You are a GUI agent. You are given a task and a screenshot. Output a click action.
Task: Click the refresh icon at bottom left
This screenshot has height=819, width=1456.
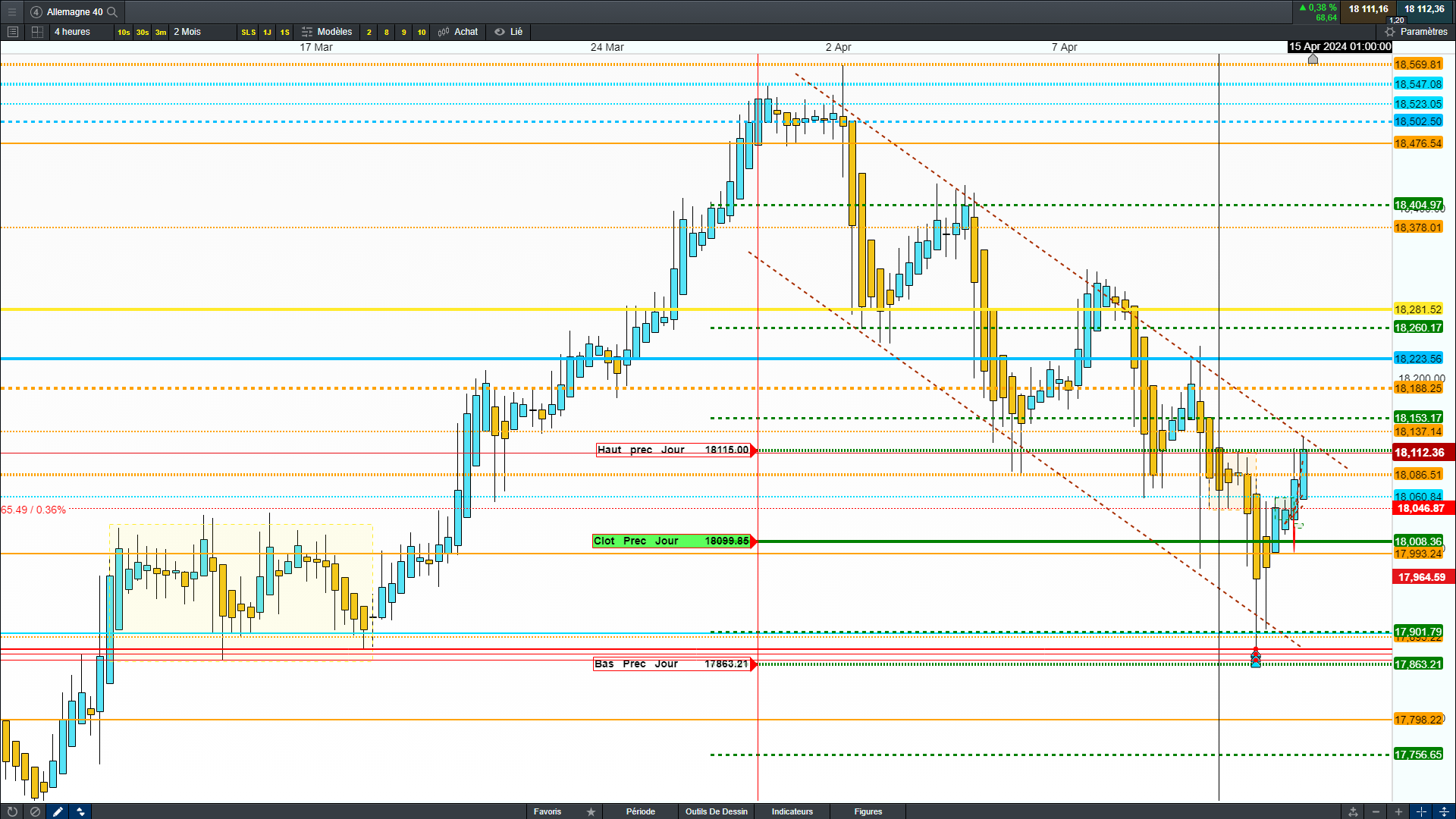pos(12,811)
